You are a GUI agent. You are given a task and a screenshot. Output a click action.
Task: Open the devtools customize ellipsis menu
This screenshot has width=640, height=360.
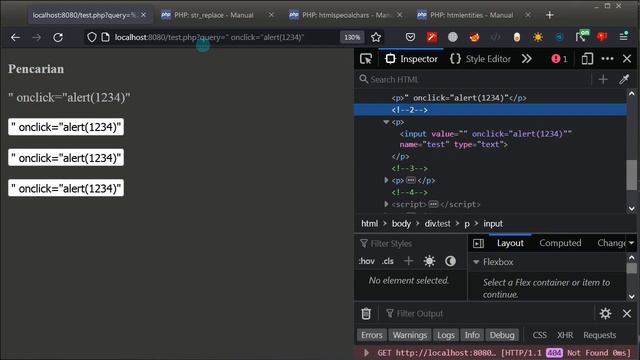pyautogui.click(x=607, y=59)
